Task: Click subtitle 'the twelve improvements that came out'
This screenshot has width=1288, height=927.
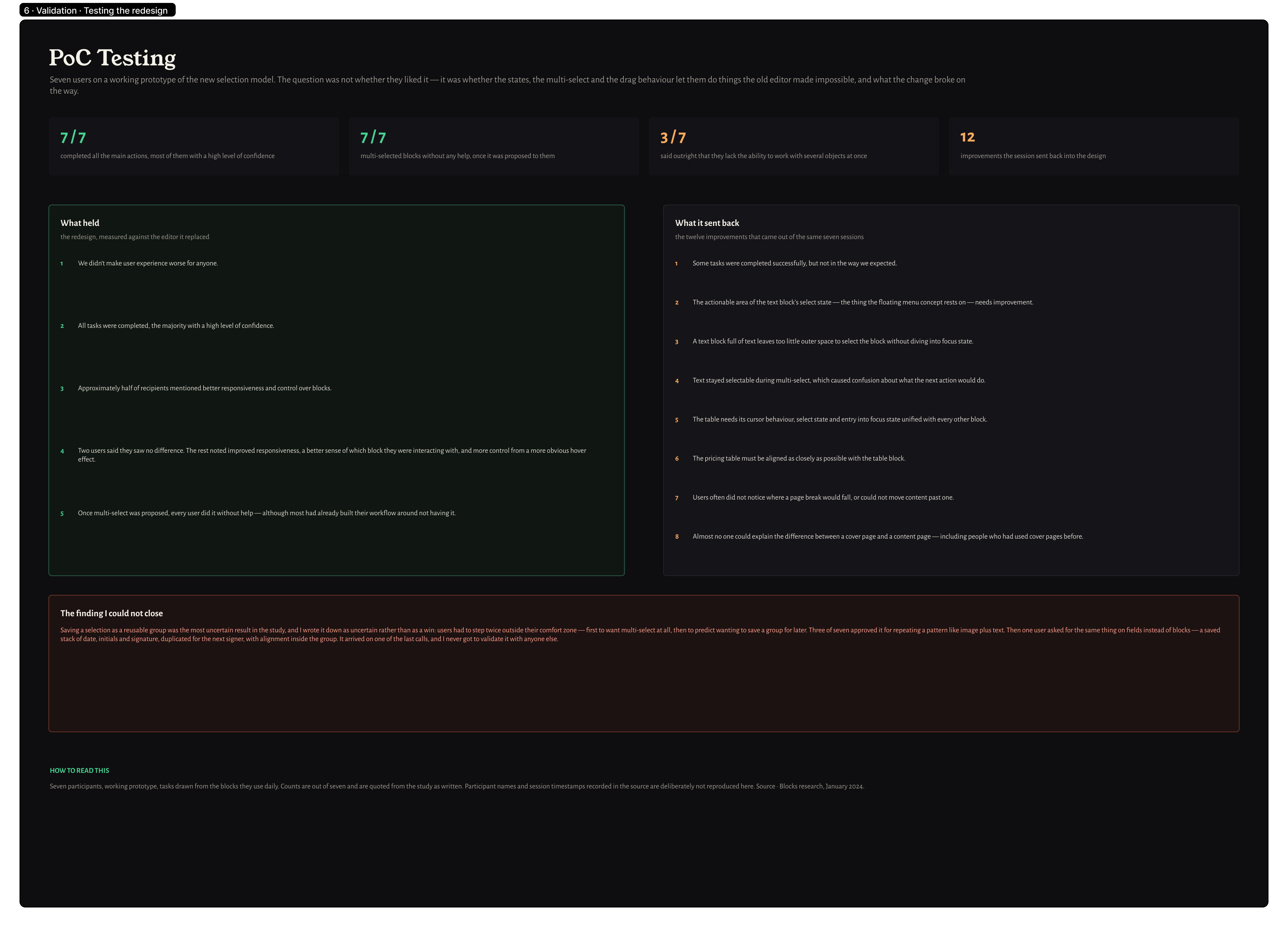Action: 769,237
